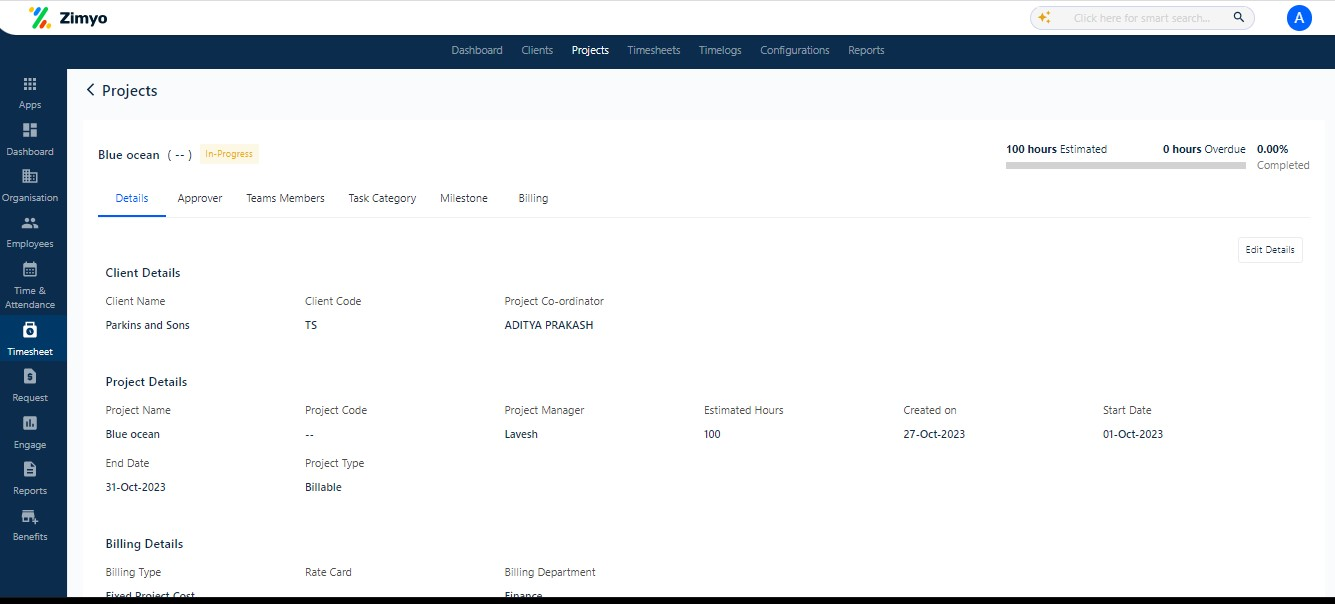Click the Edit Details button
The image size is (1335, 604).
click(x=1270, y=250)
